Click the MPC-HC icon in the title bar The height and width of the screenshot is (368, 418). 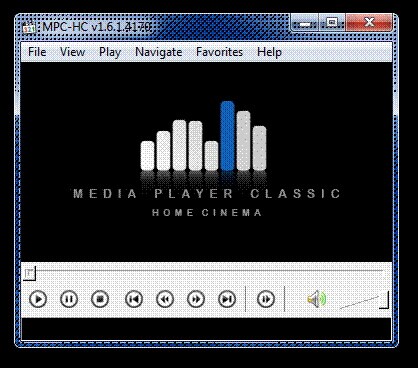pyautogui.click(x=29, y=27)
